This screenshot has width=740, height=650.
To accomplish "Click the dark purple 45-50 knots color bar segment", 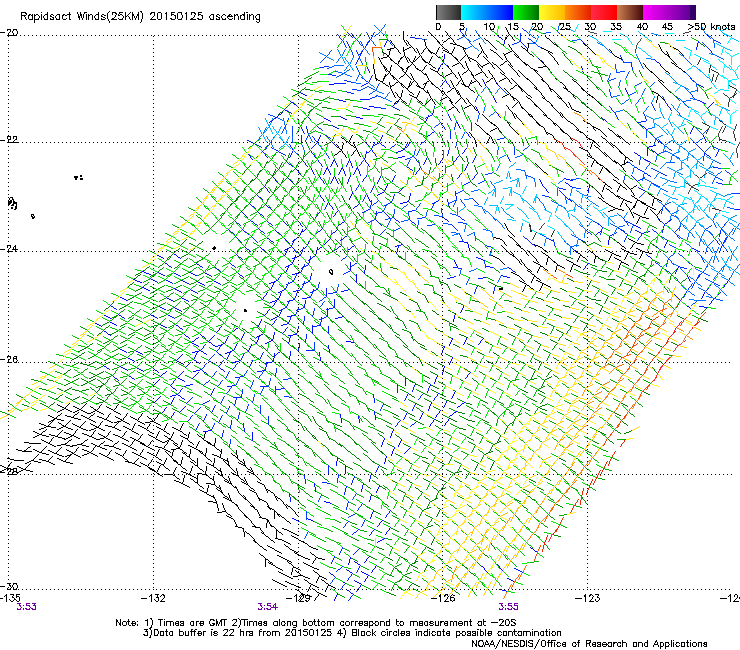I will [x=682, y=12].
